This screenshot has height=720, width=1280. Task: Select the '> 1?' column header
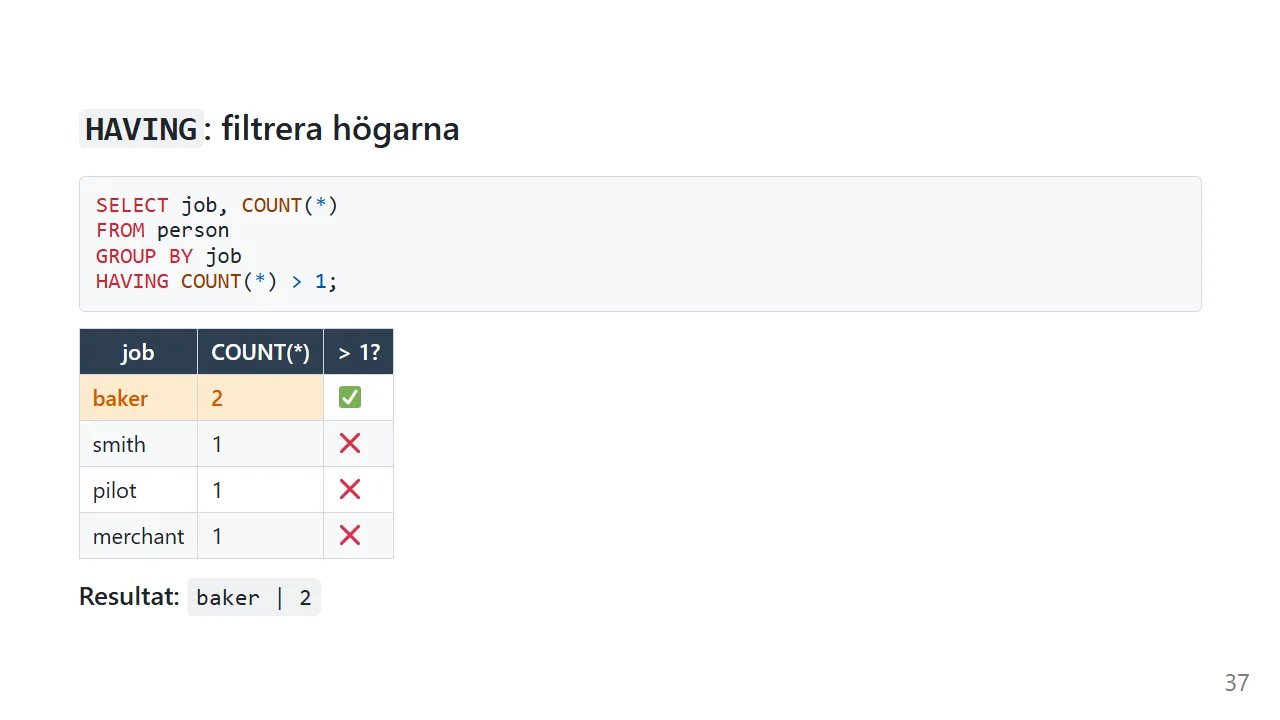click(x=358, y=352)
